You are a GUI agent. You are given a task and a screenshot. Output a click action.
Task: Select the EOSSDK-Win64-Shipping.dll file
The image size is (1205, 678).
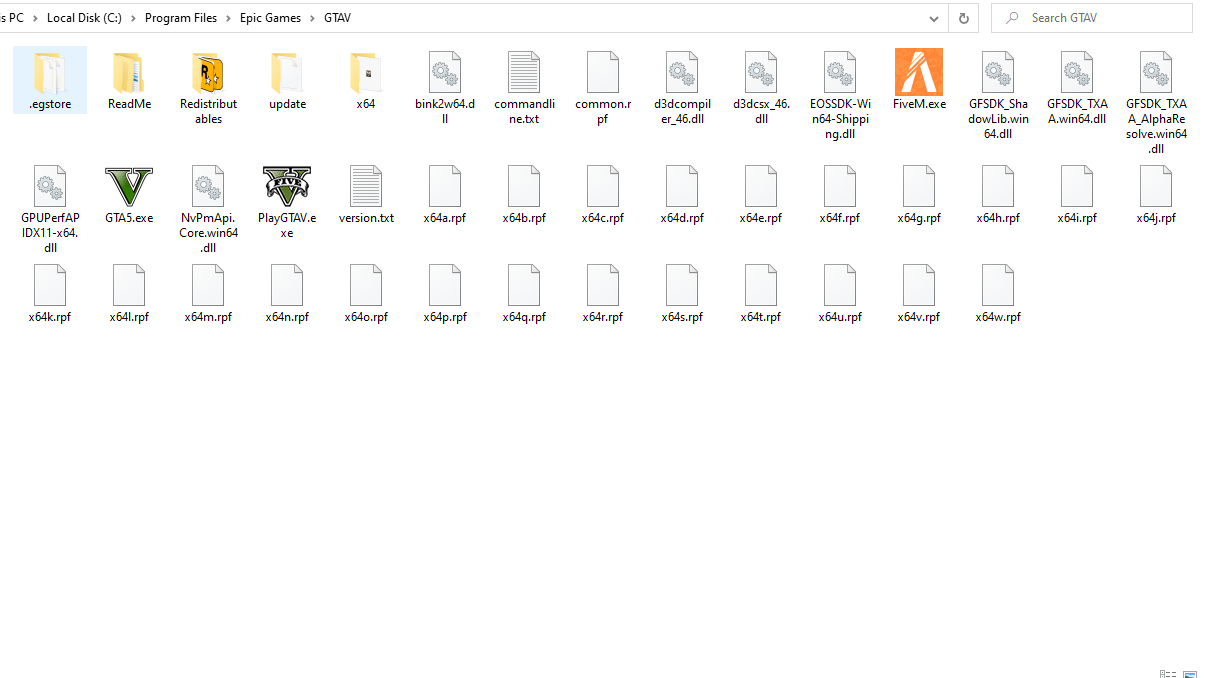[x=840, y=95]
